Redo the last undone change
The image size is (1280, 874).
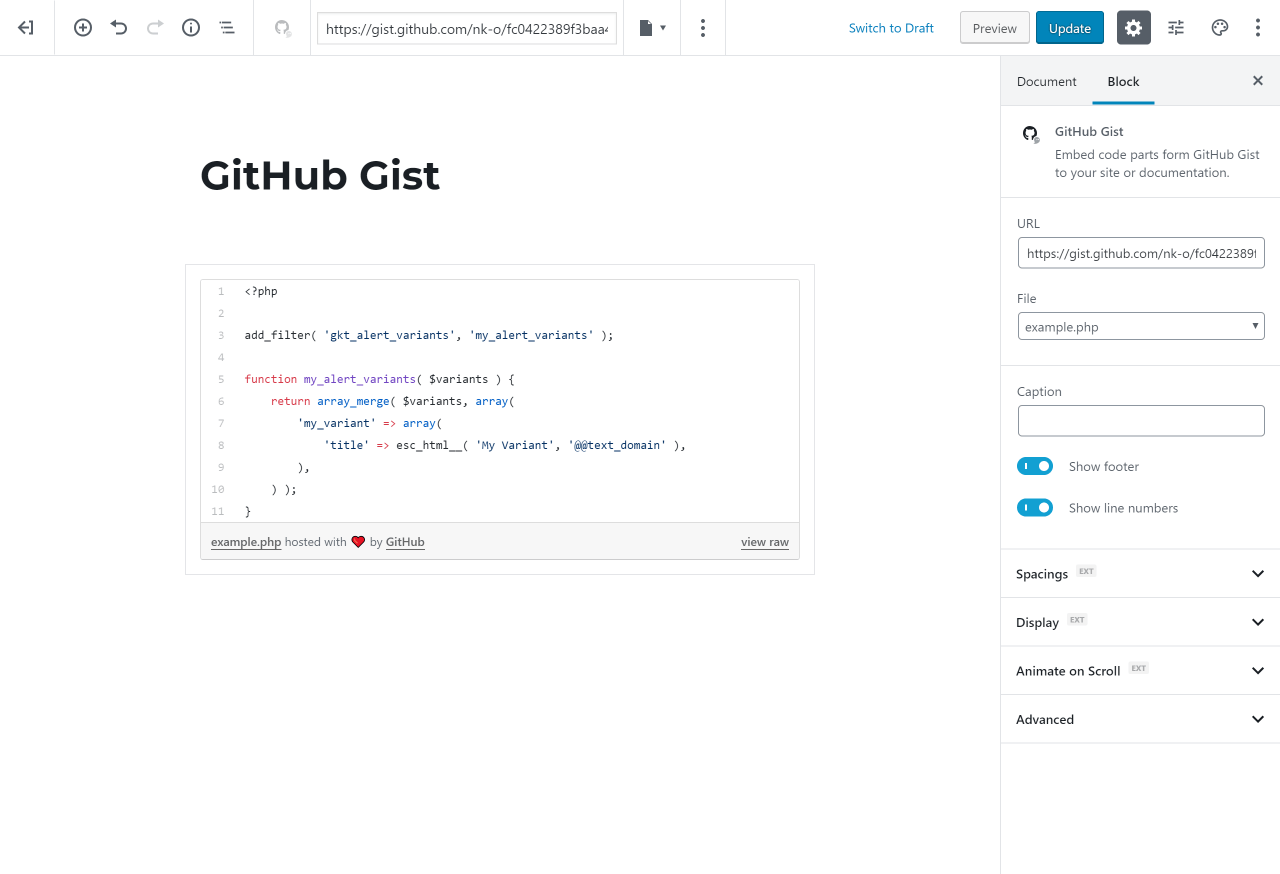(x=155, y=28)
